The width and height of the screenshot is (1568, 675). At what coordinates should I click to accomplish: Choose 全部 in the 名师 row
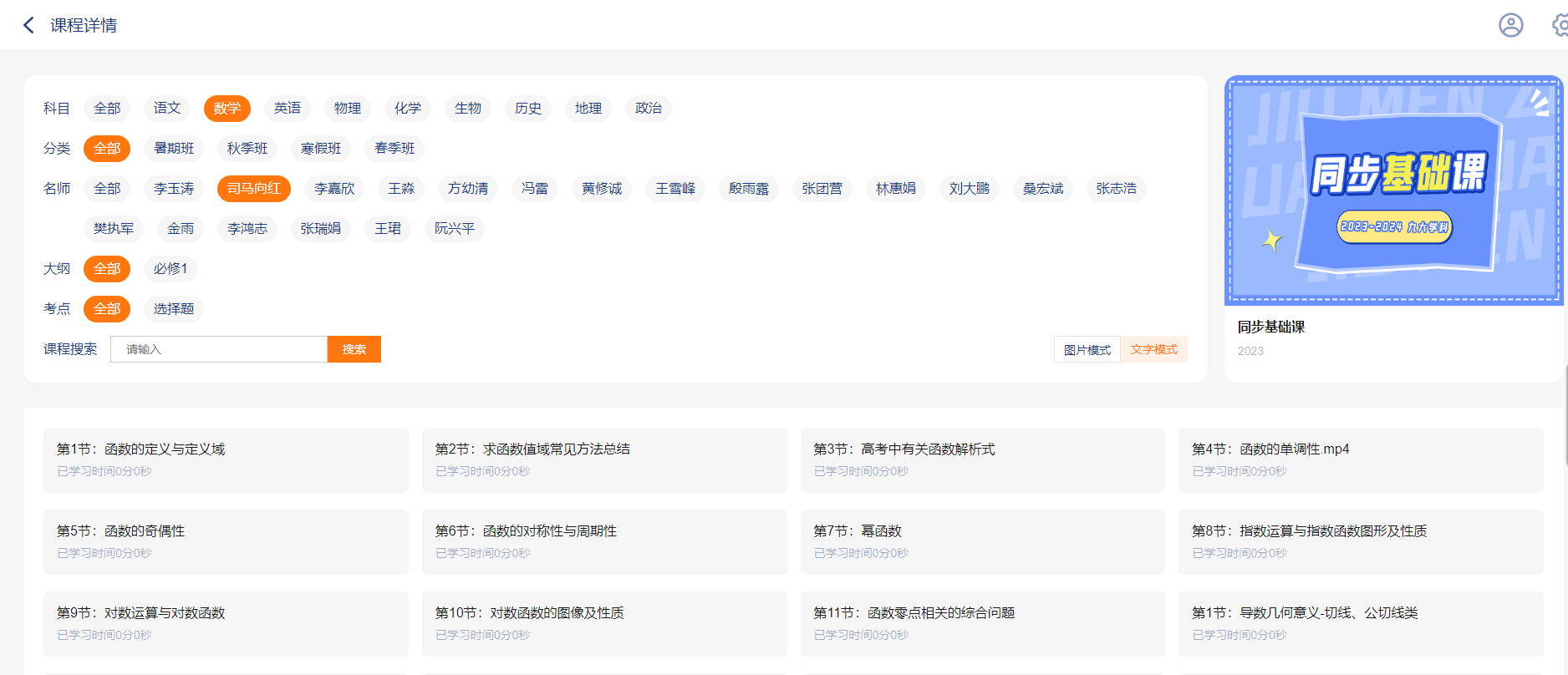[x=107, y=188]
